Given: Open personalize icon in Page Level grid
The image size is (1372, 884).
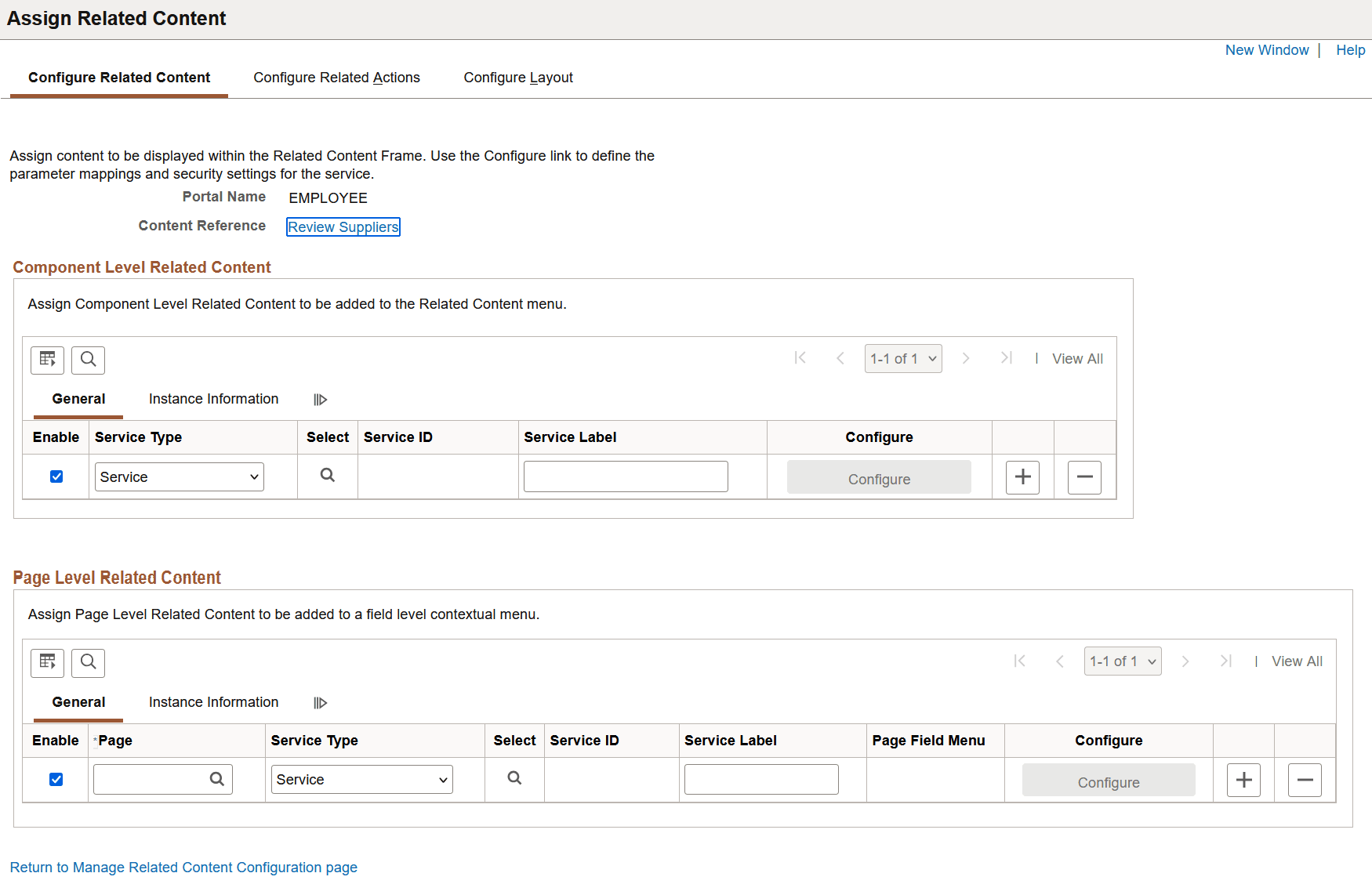Looking at the screenshot, I should (x=47, y=663).
